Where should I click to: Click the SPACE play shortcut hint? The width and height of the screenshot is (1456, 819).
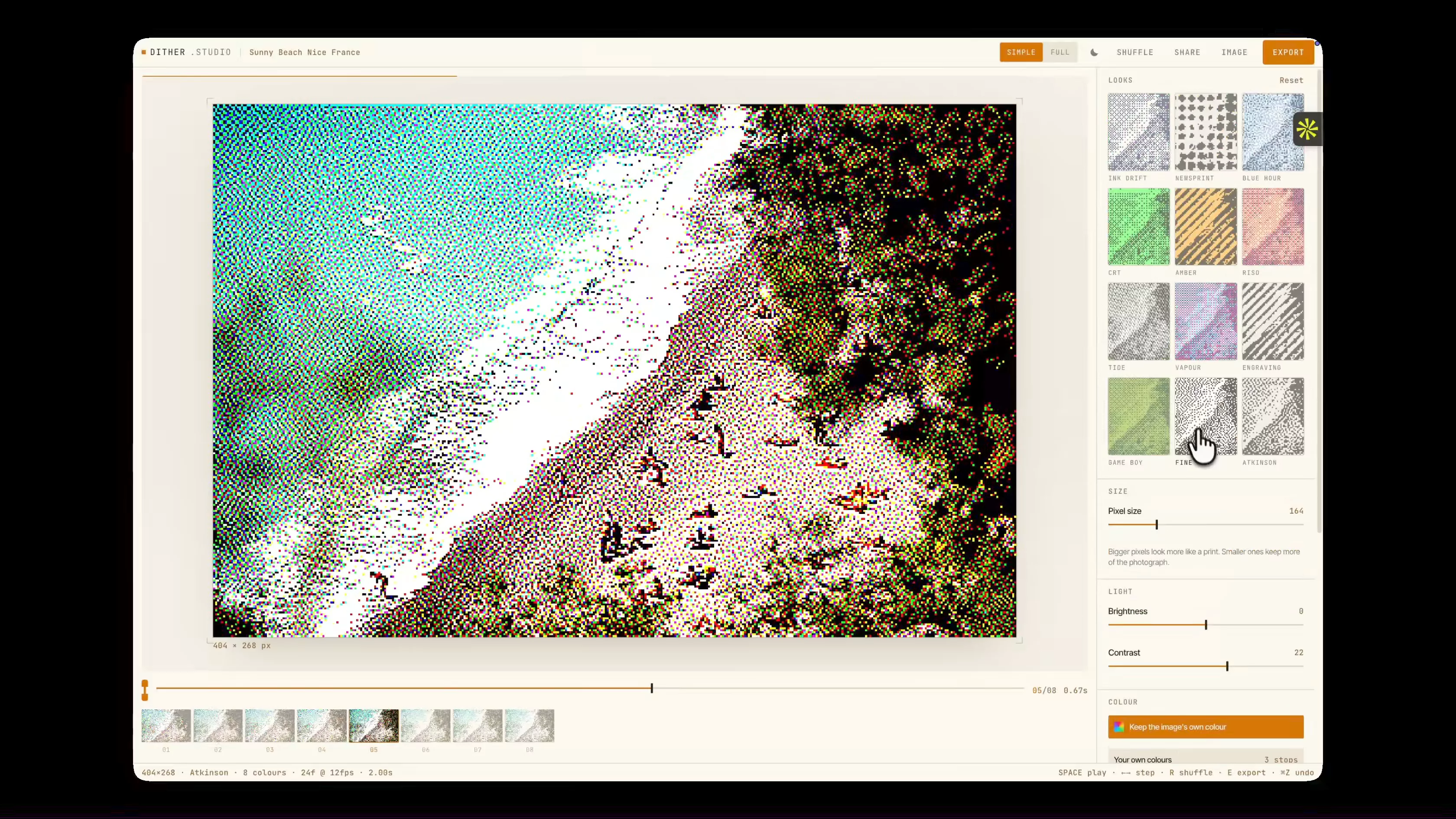[x=1082, y=772]
